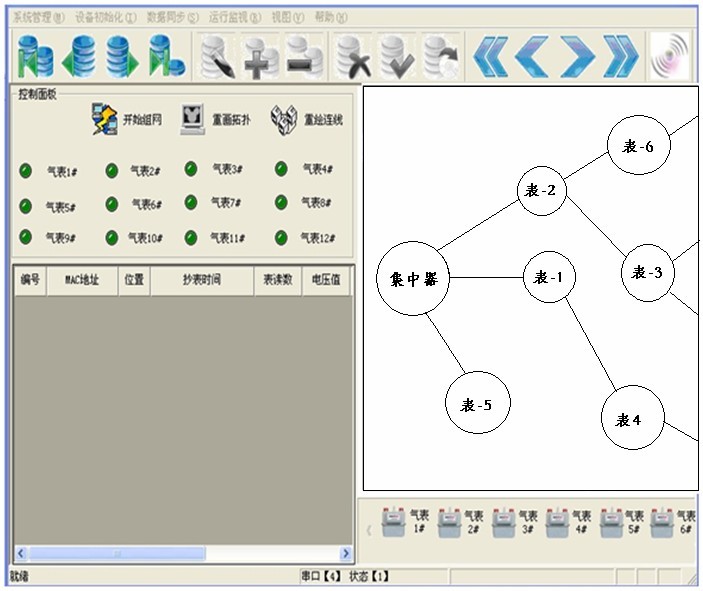Click the 开始组网 network icon
Screen dimensions: 703x591
tap(104, 119)
